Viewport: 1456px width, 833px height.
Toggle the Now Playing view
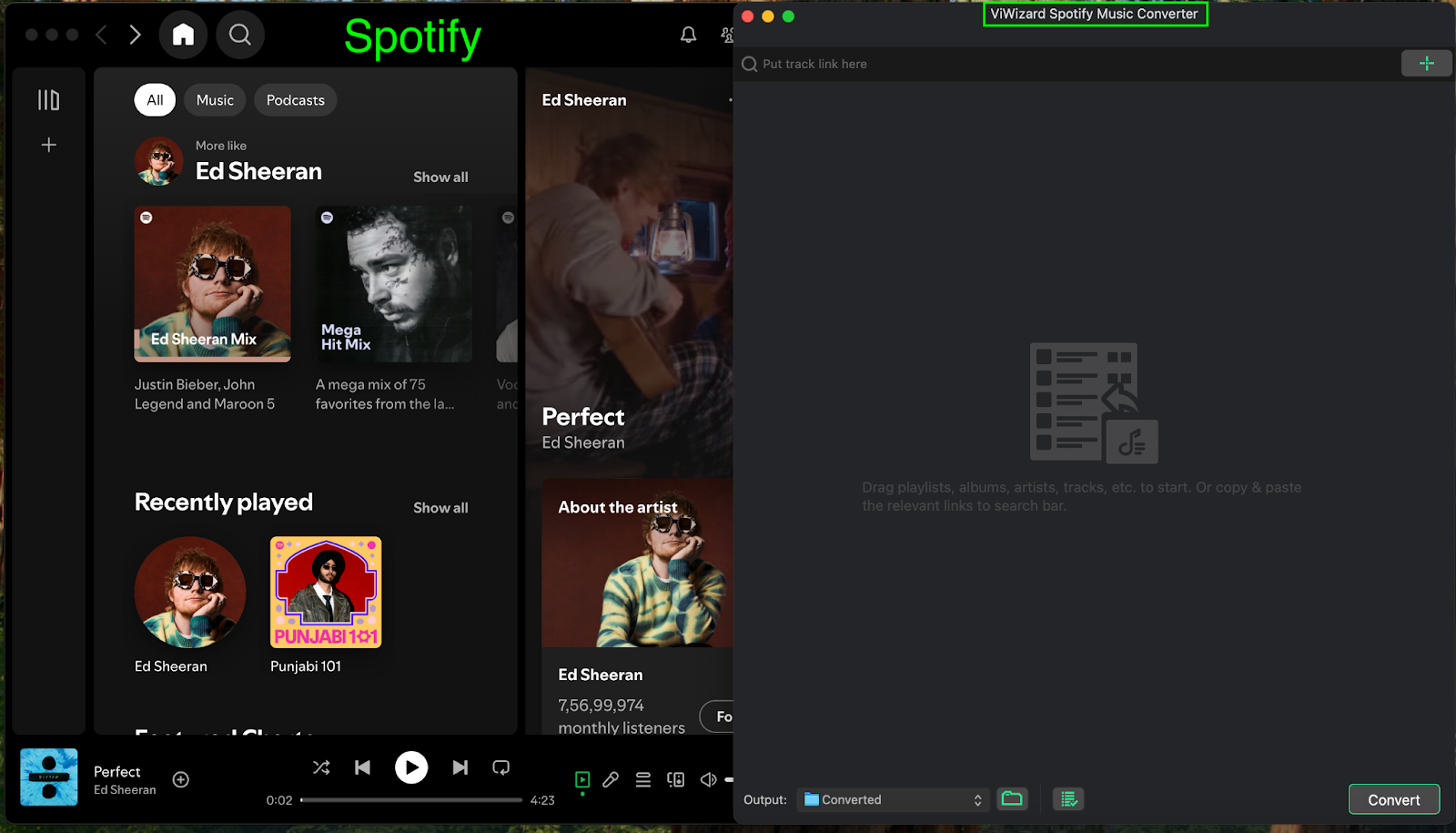[x=582, y=779]
